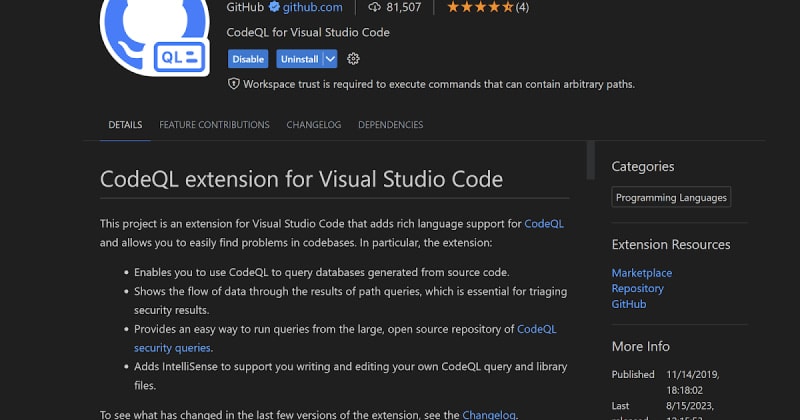800x420 pixels.
Task: Click the Programming Languages category tag
Action: tap(671, 198)
